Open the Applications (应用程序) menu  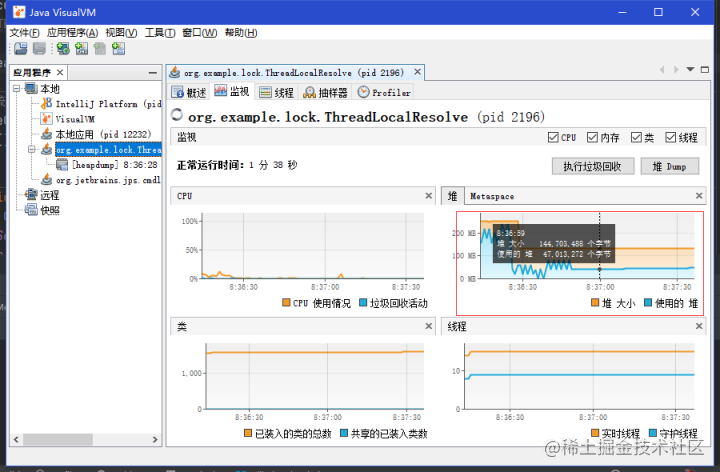73,33
